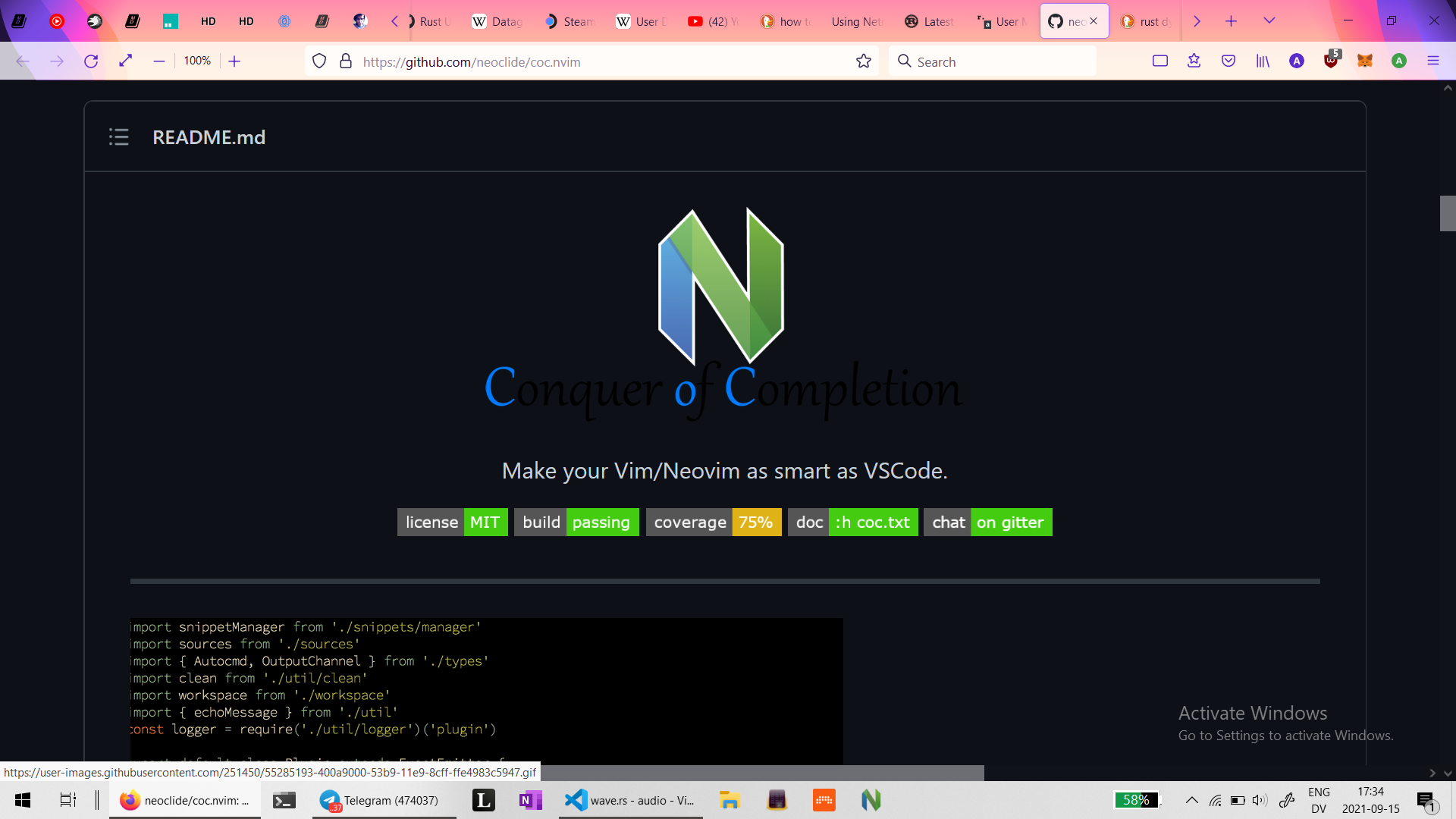Click the doc :h coc.txt badge
This screenshot has height=819, width=1456.
(853, 522)
